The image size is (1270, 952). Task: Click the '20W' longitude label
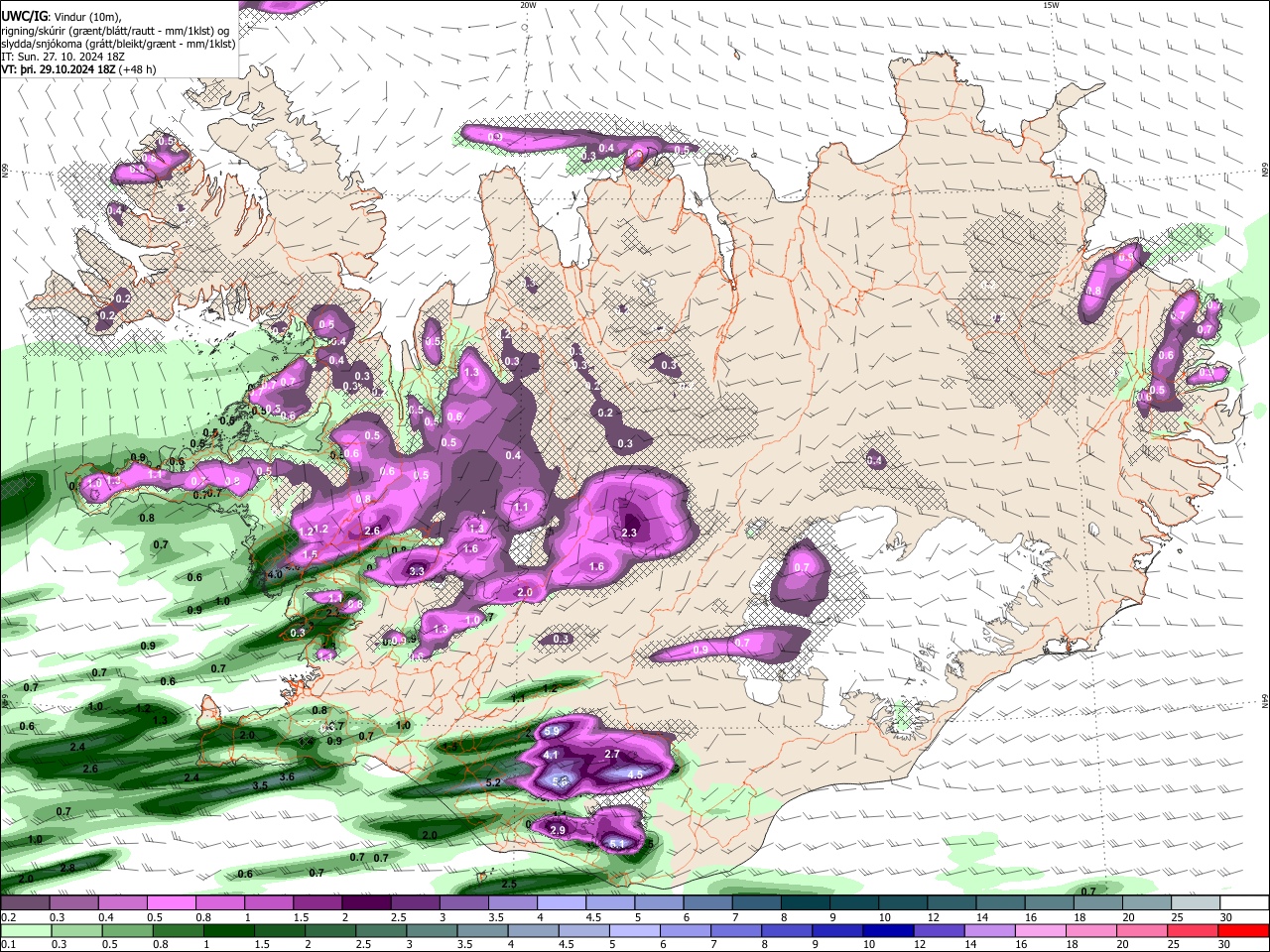coord(528,5)
